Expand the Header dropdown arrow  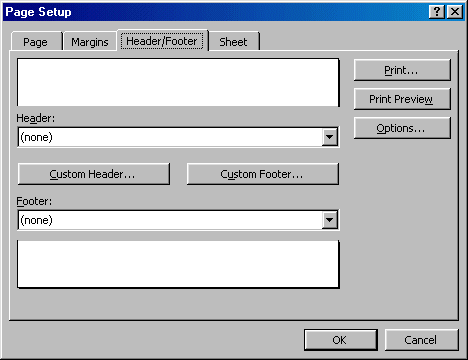329,137
